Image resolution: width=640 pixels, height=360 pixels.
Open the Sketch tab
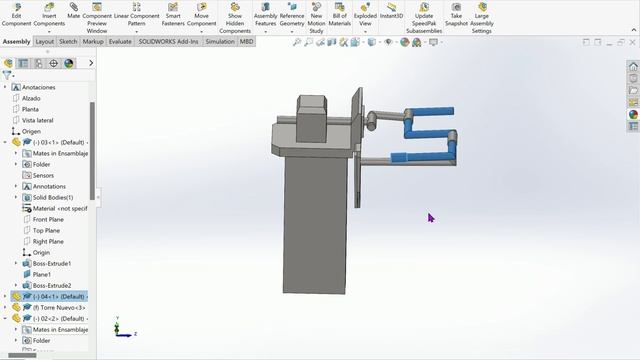[68, 42]
